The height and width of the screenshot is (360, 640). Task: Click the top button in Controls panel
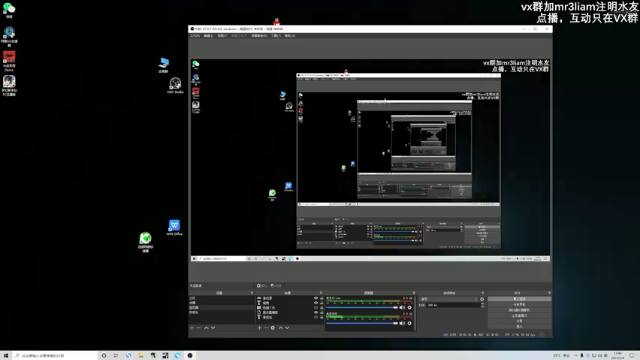[x=519, y=299]
